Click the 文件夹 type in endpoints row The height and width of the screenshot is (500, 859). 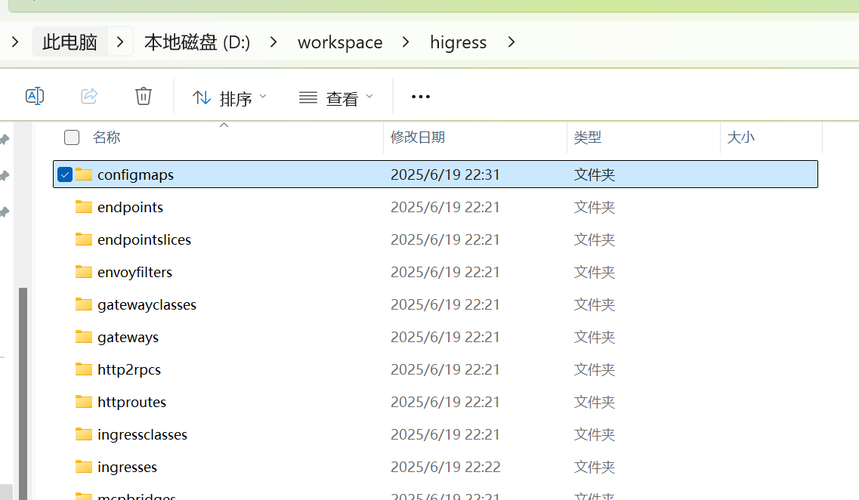pyautogui.click(x=594, y=208)
